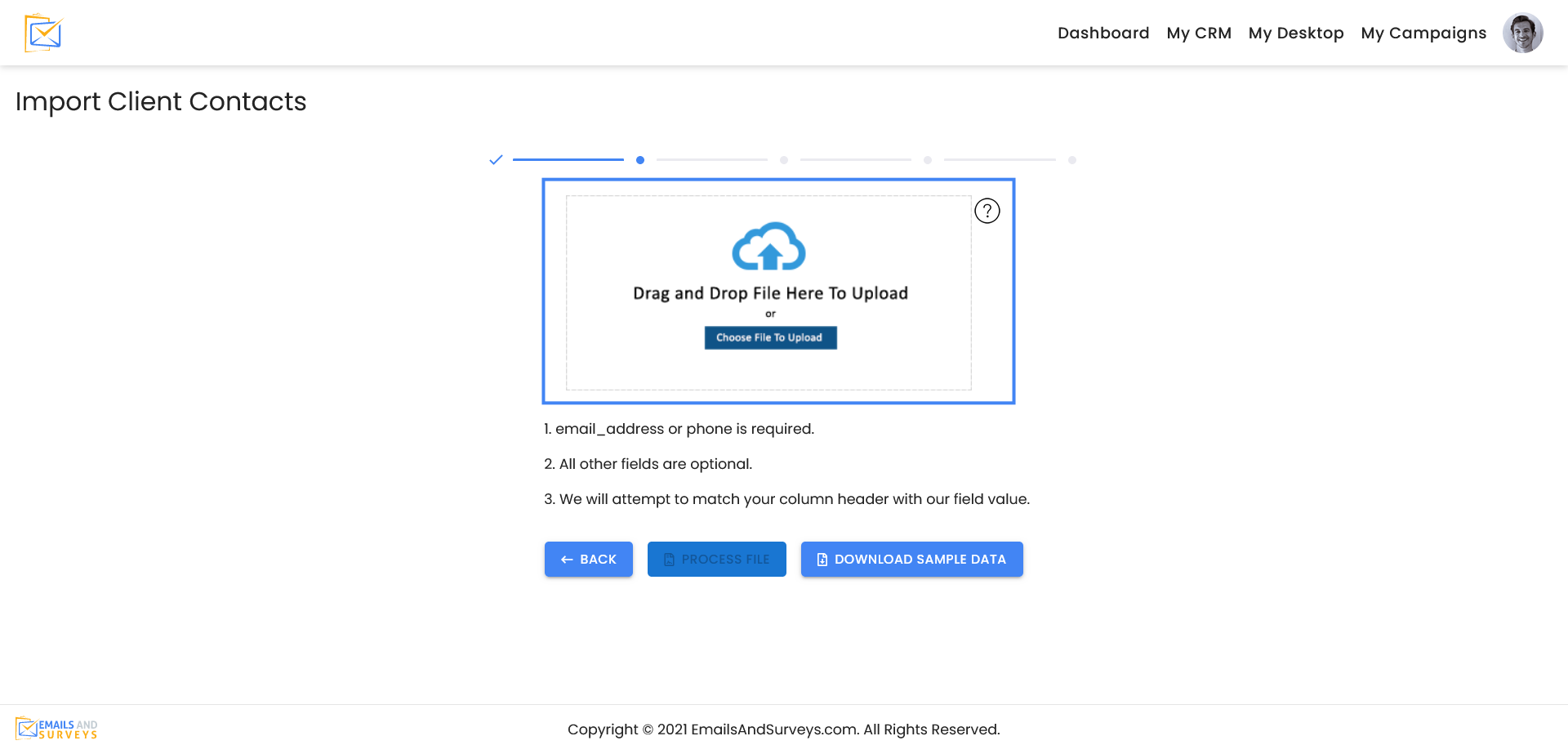Select the active second step dot
This screenshot has height=754, width=1568.
click(x=640, y=160)
